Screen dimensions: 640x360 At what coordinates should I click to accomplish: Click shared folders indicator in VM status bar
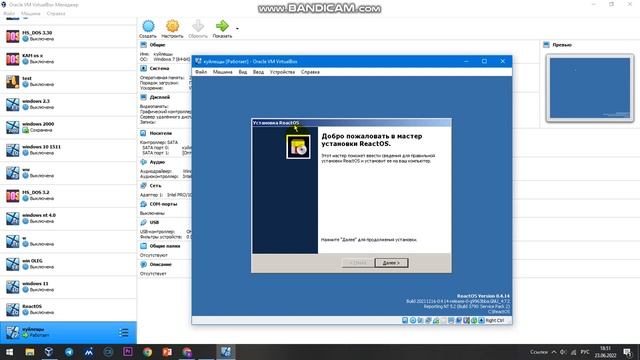tap(443, 320)
